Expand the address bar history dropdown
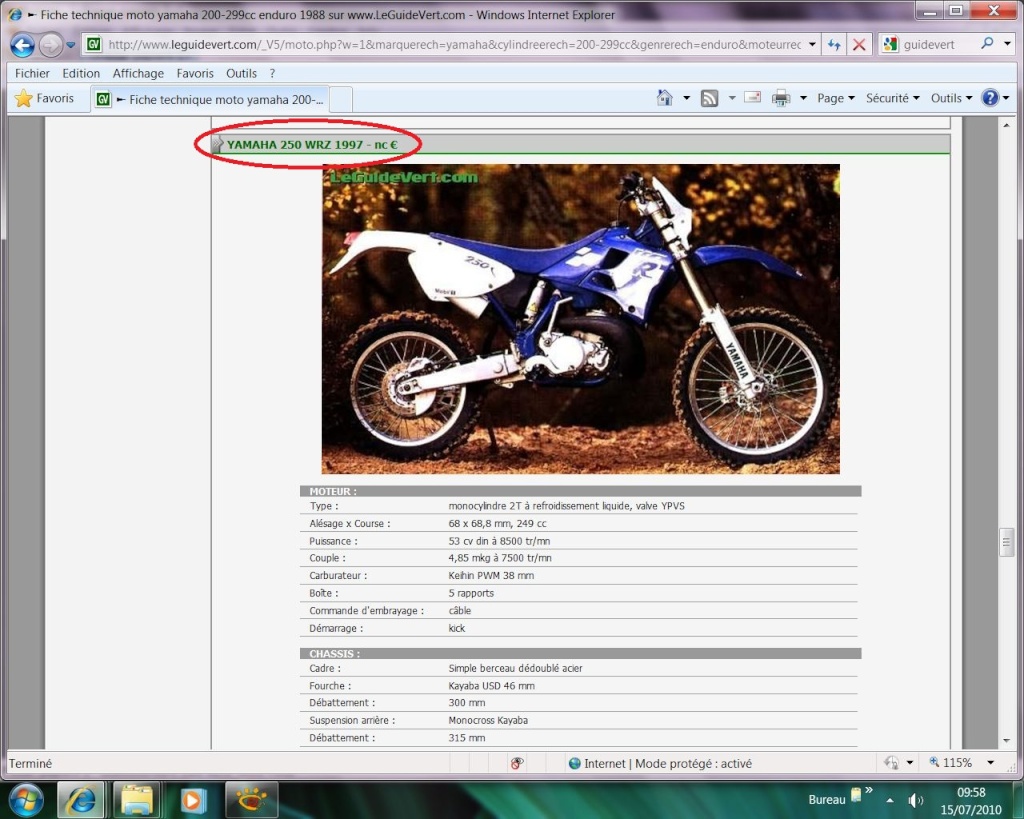This screenshot has width=1024, height=819. click(812, 44)
